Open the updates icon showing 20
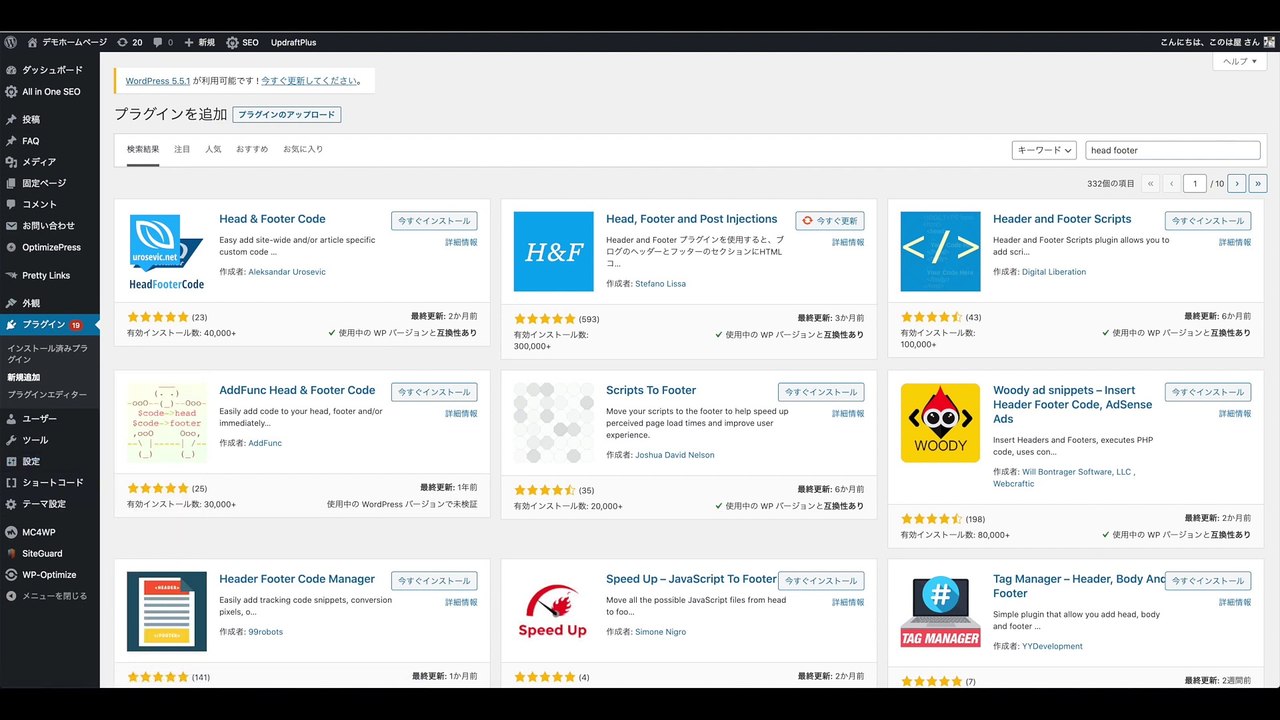Screen dimensions: 1280x720 point(122,42)
